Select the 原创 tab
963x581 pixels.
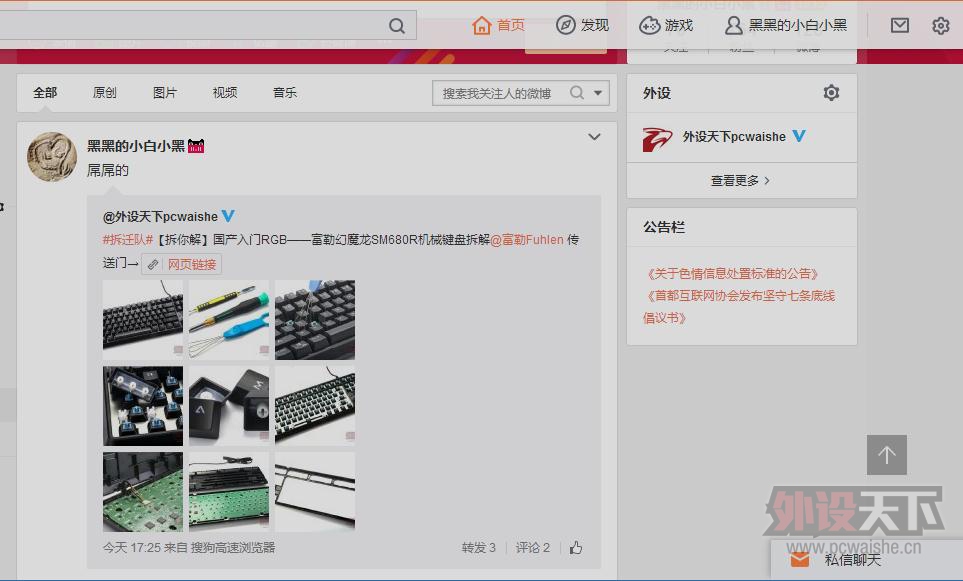point(105,93)
